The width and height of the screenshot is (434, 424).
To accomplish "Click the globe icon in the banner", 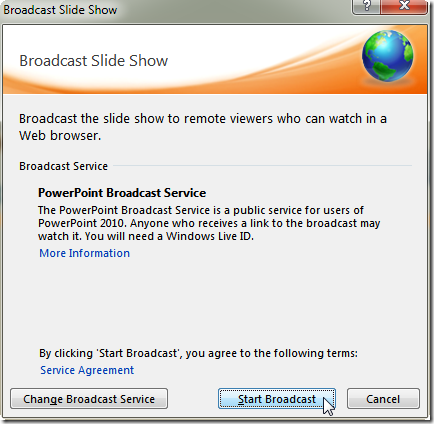I will (388, 56).
